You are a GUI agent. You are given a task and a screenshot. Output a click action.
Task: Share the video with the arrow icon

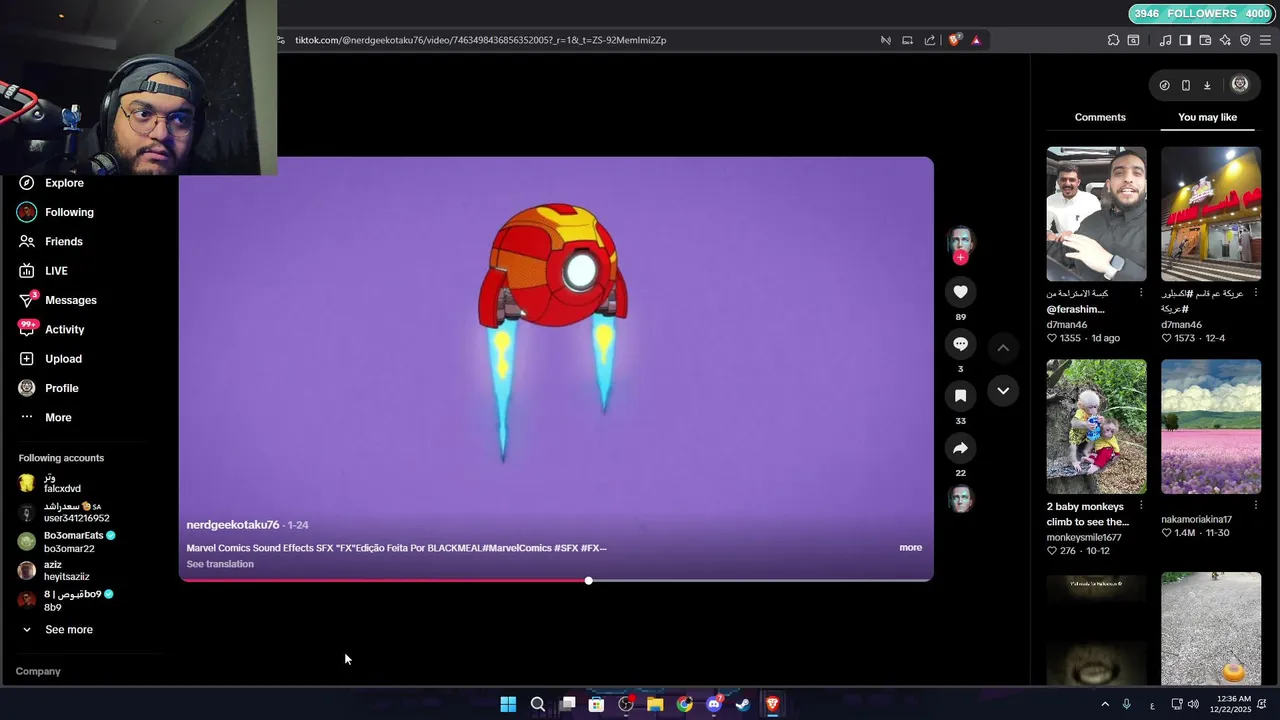960,447
